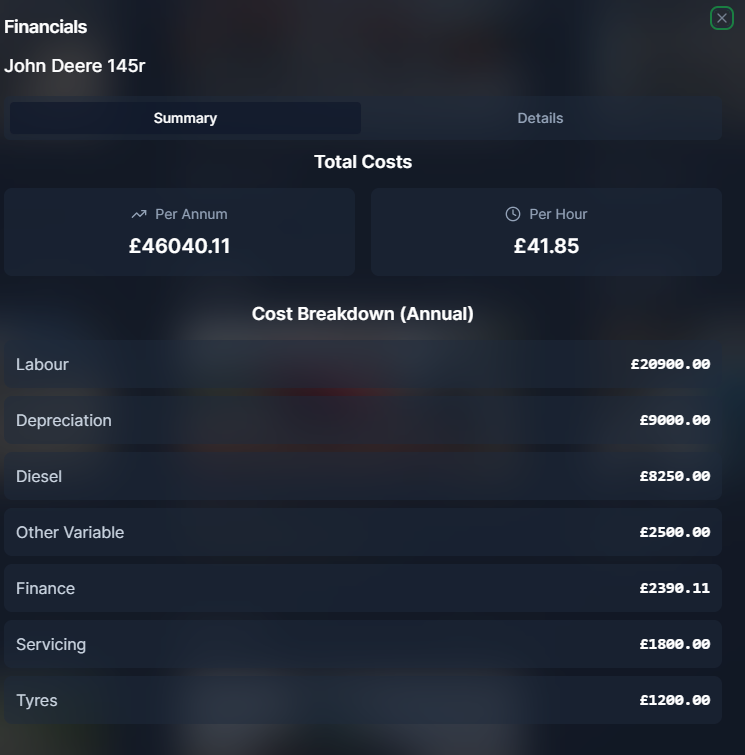Click the £46040.11 annual total
The height and width of the screenshot is (755, 745).
coord(180,246)
